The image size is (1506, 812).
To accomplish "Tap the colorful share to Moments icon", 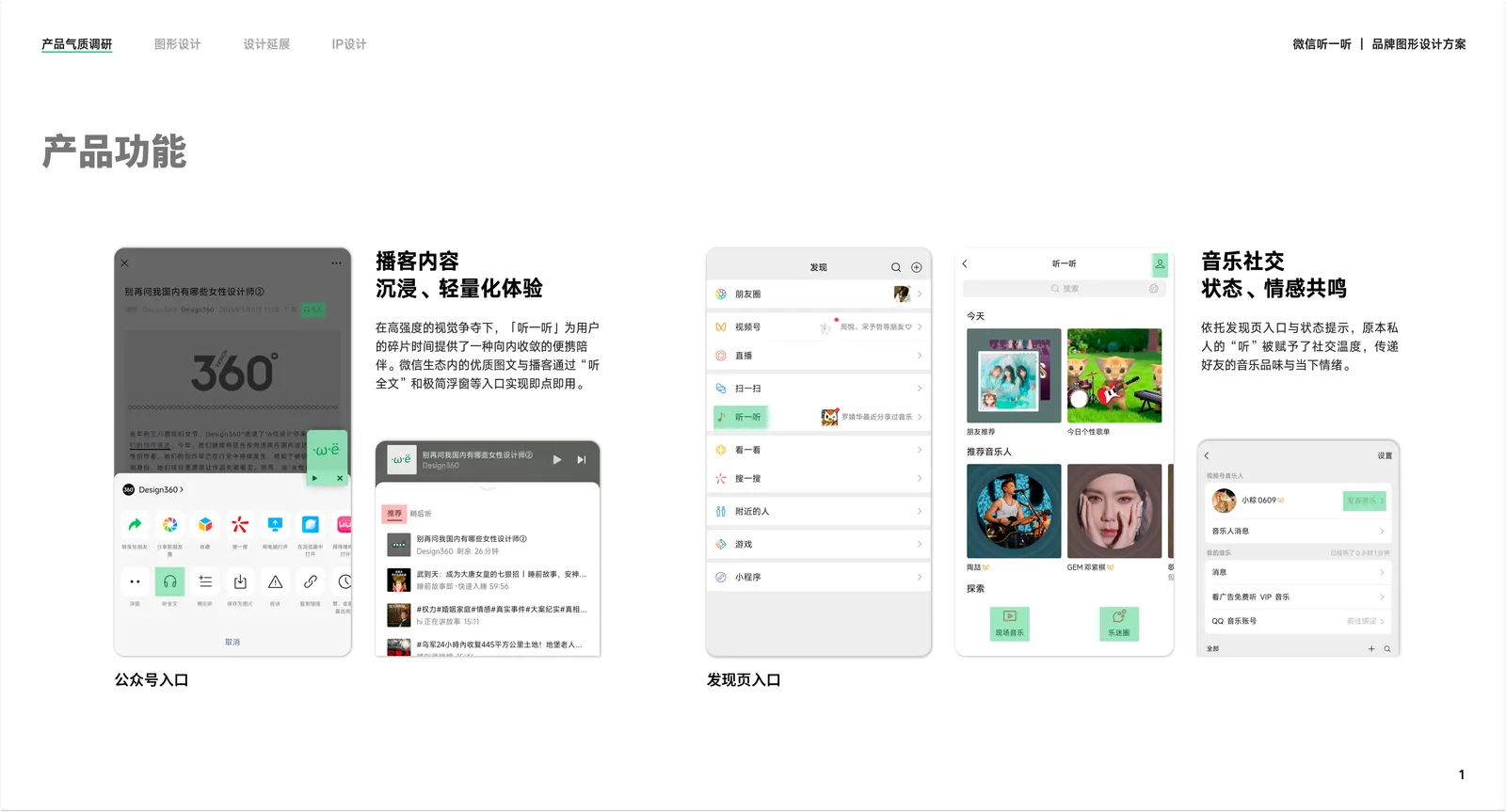I will [169, 524].
